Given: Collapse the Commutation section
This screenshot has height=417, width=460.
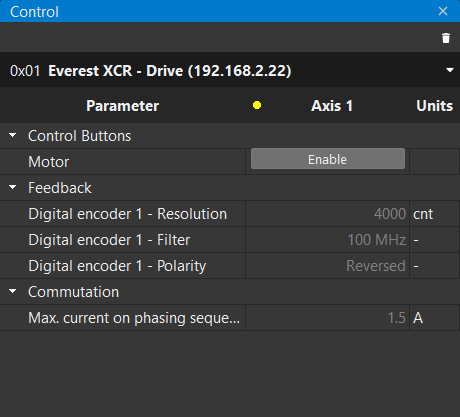Looking at the screenshot, I should pyautogui.click(x=13, y=291).
